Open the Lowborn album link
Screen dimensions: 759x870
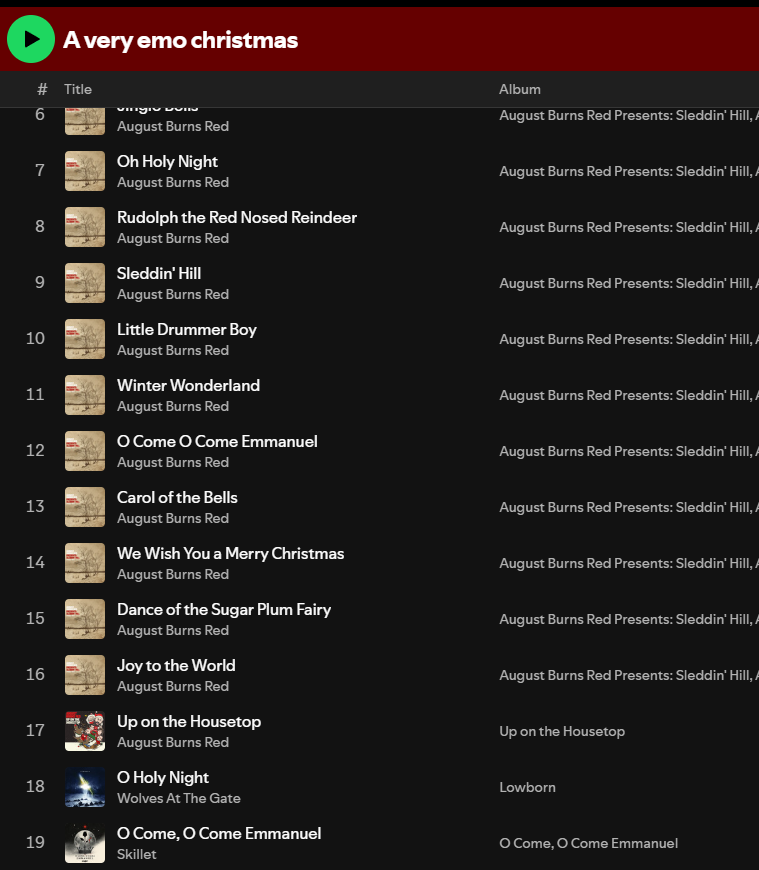tap(527, 787)
